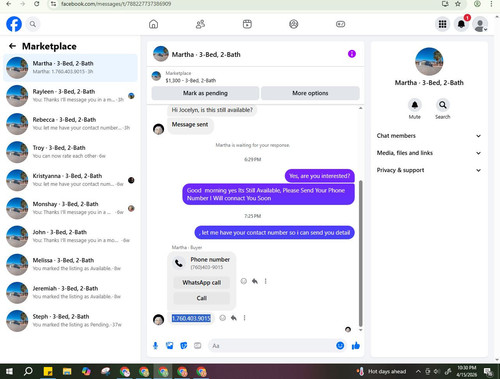The width and height of the screenshot is (500, 379).
Task: Bookmark this page with the star
Action: (x=458, y=4)
